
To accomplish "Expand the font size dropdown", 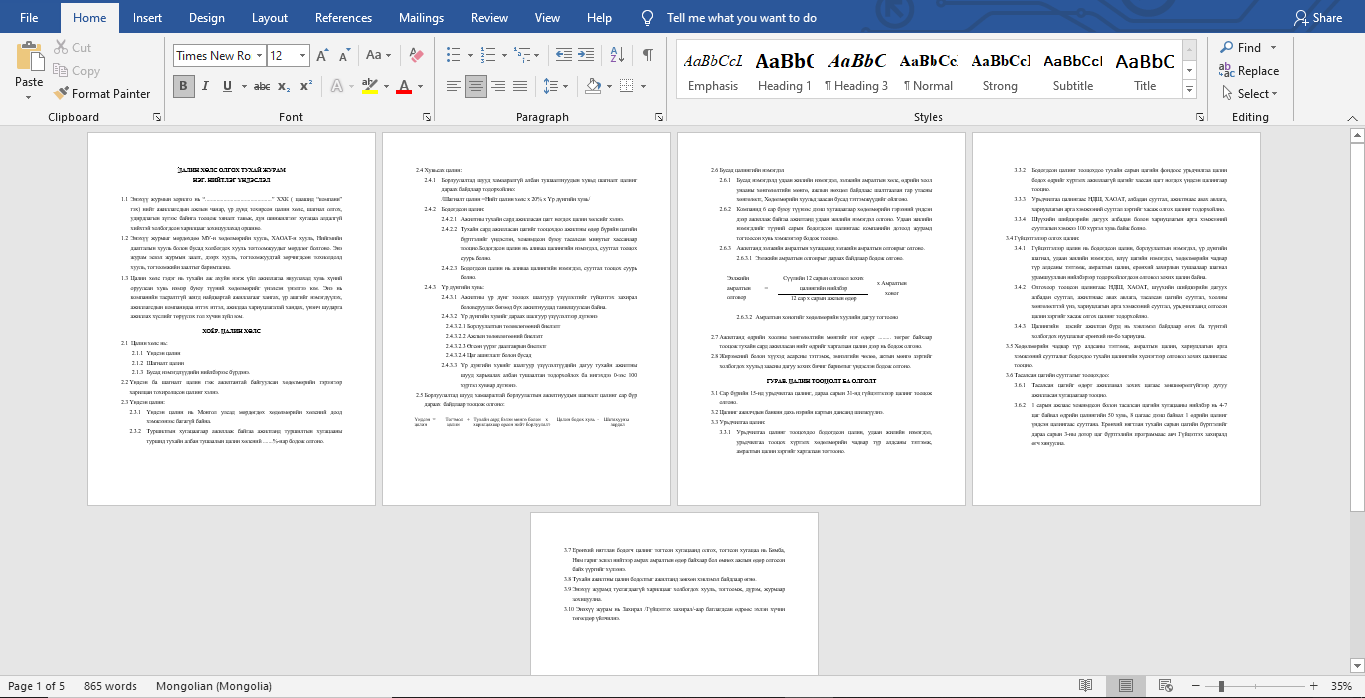I will (303, 56).
